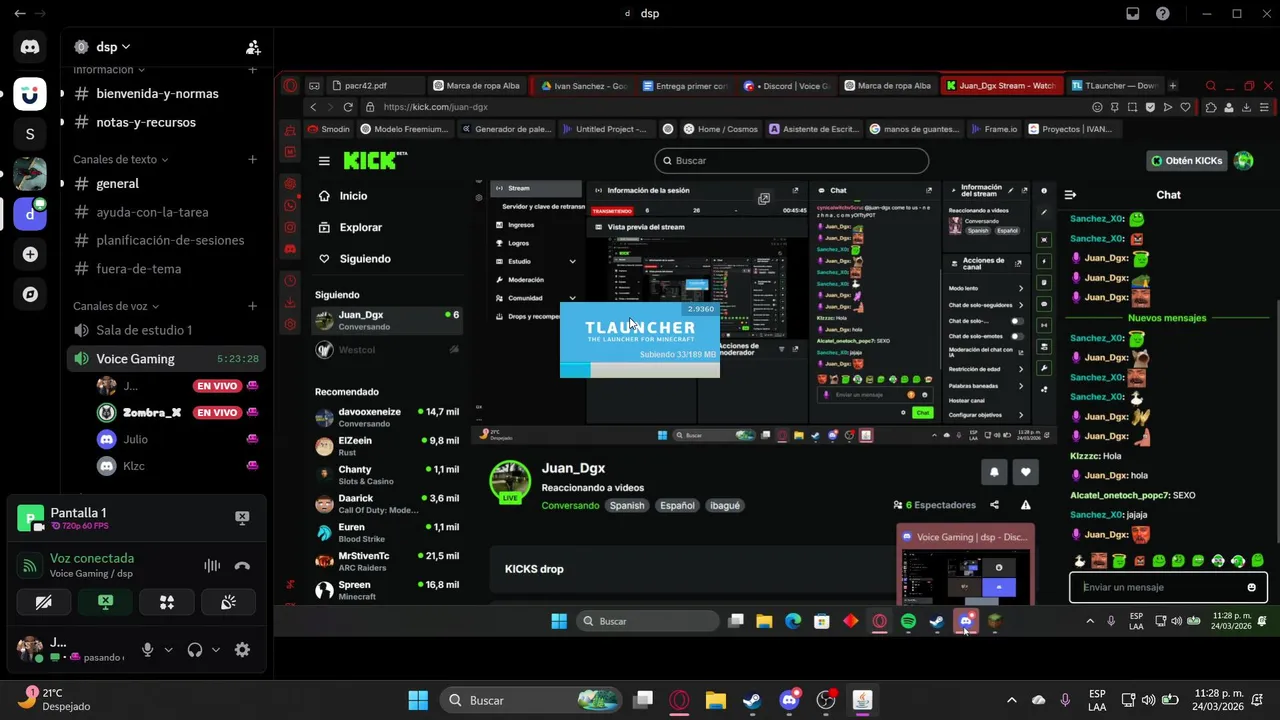Image resolution: width=1280 pixels, height=720 pixels.
Task: Mute the Discord microphone
Action: click(x=147, y=650)
